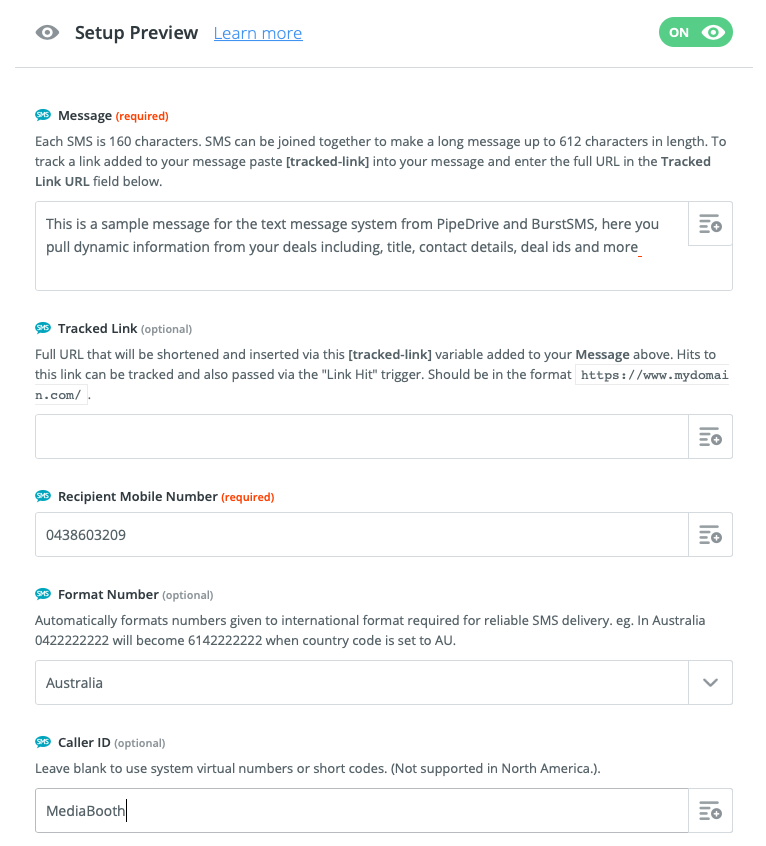This screenshot has height=846, width=766.
Task: Focus the empty Tracked Link field
Action: tap(362, 437)
